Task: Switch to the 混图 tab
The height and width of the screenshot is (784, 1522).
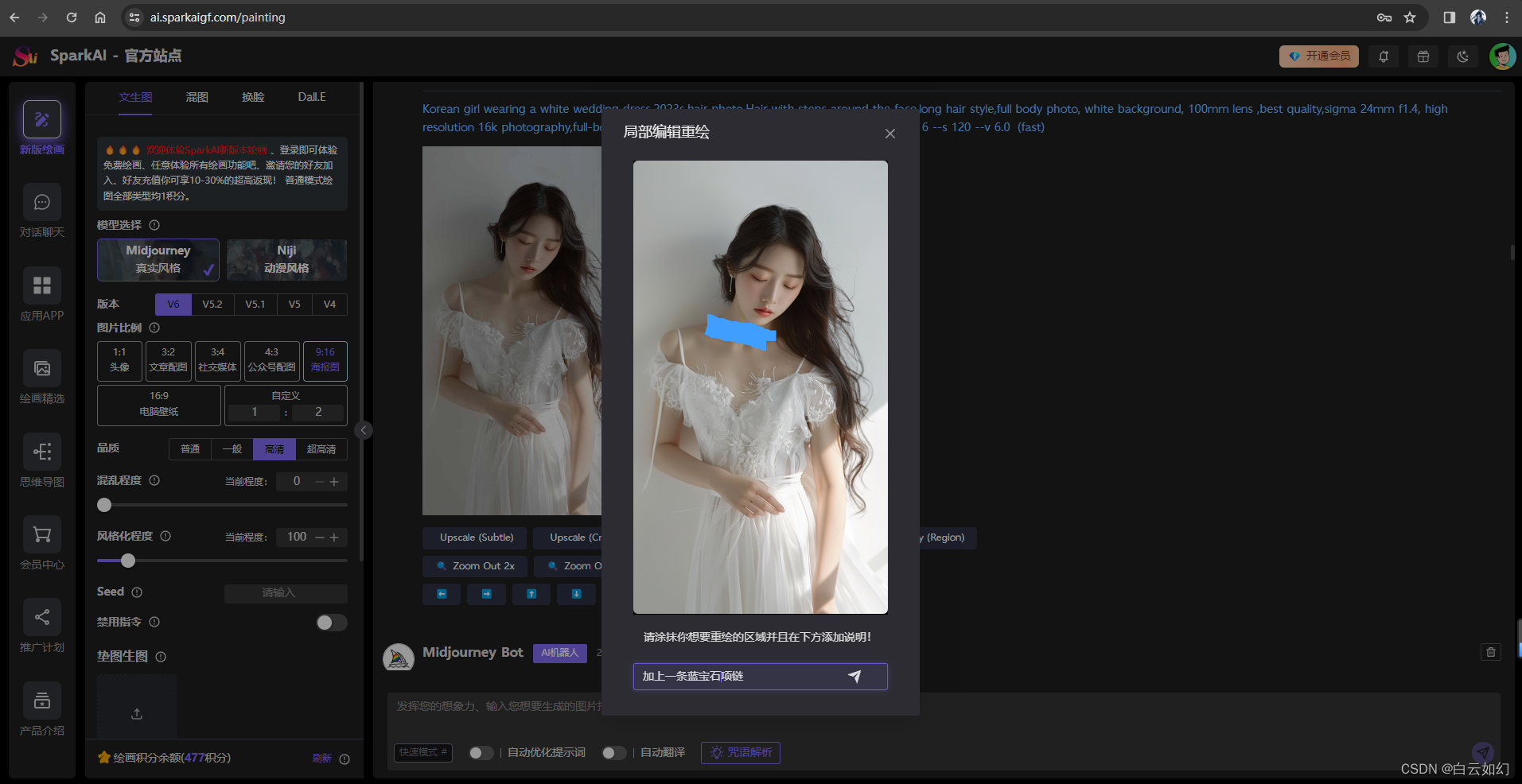Action: (x=197, y=98)
